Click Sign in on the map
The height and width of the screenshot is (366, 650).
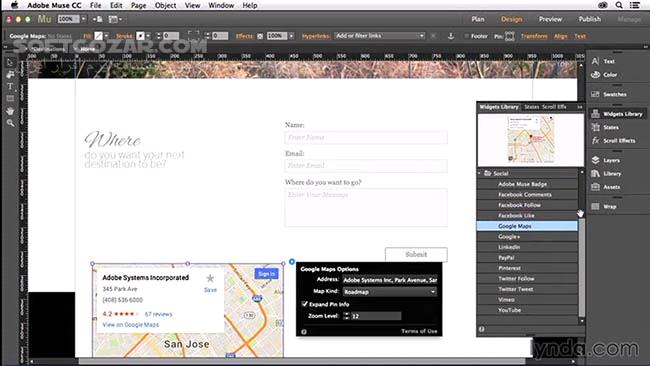(266, 274)
